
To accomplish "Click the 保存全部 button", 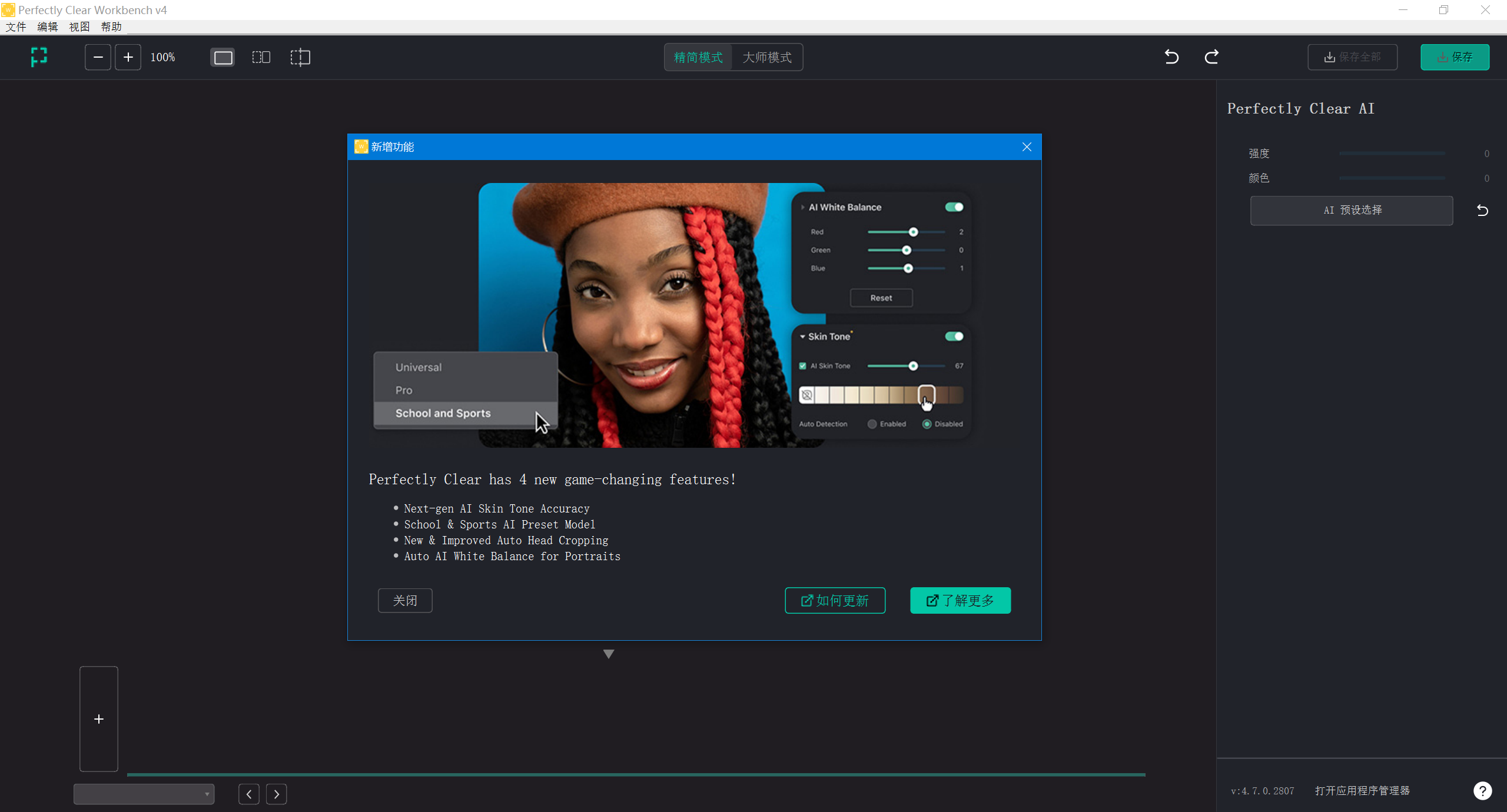I will click(1353, 57).
